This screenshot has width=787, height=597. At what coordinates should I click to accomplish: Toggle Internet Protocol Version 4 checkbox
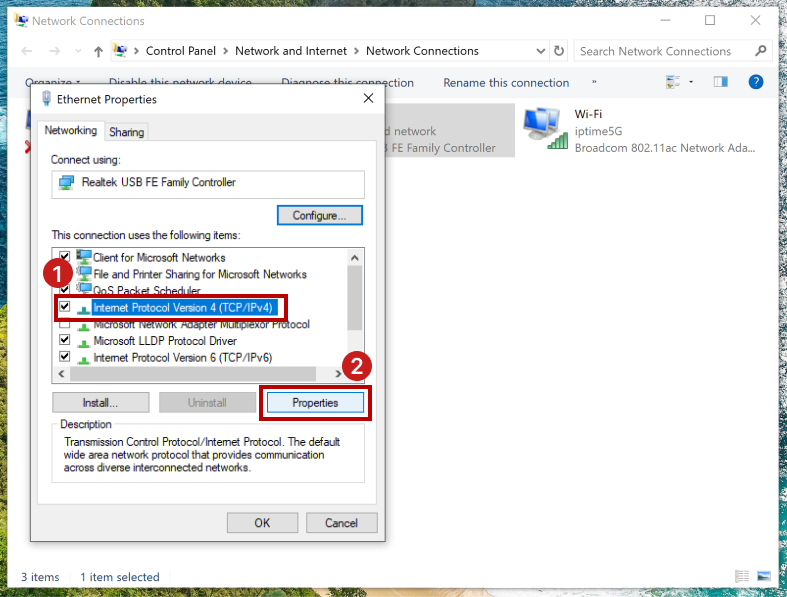point(65,307)
